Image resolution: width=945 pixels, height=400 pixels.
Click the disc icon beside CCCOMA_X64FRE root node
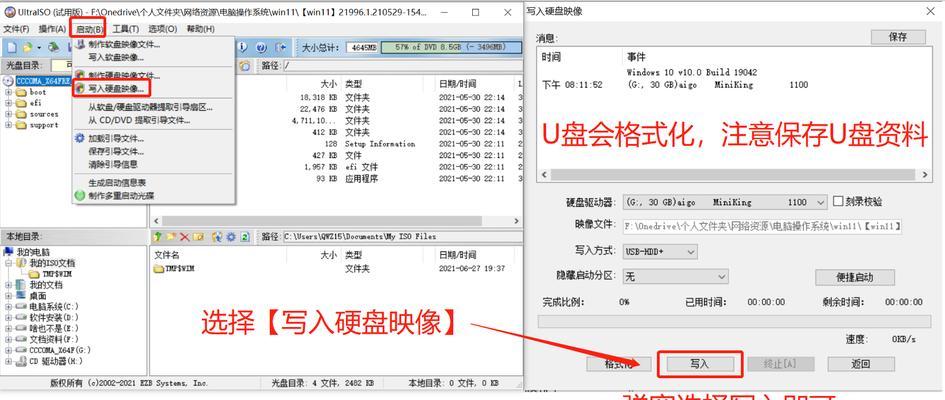point(8,81)
